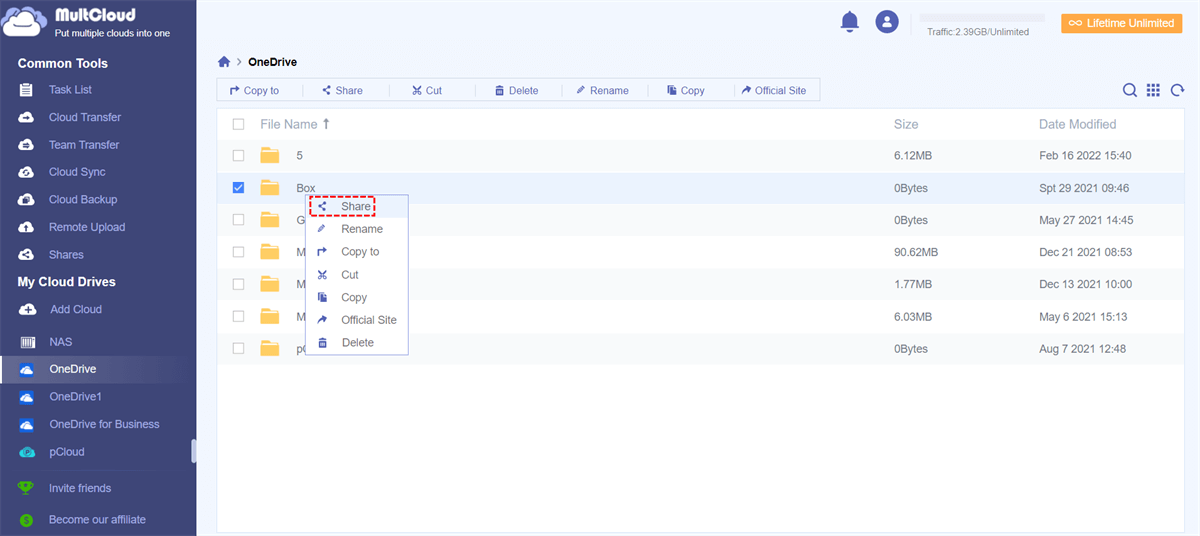Click the Size column header
This screenshot has width=1200, height=536.
point(906,124)
